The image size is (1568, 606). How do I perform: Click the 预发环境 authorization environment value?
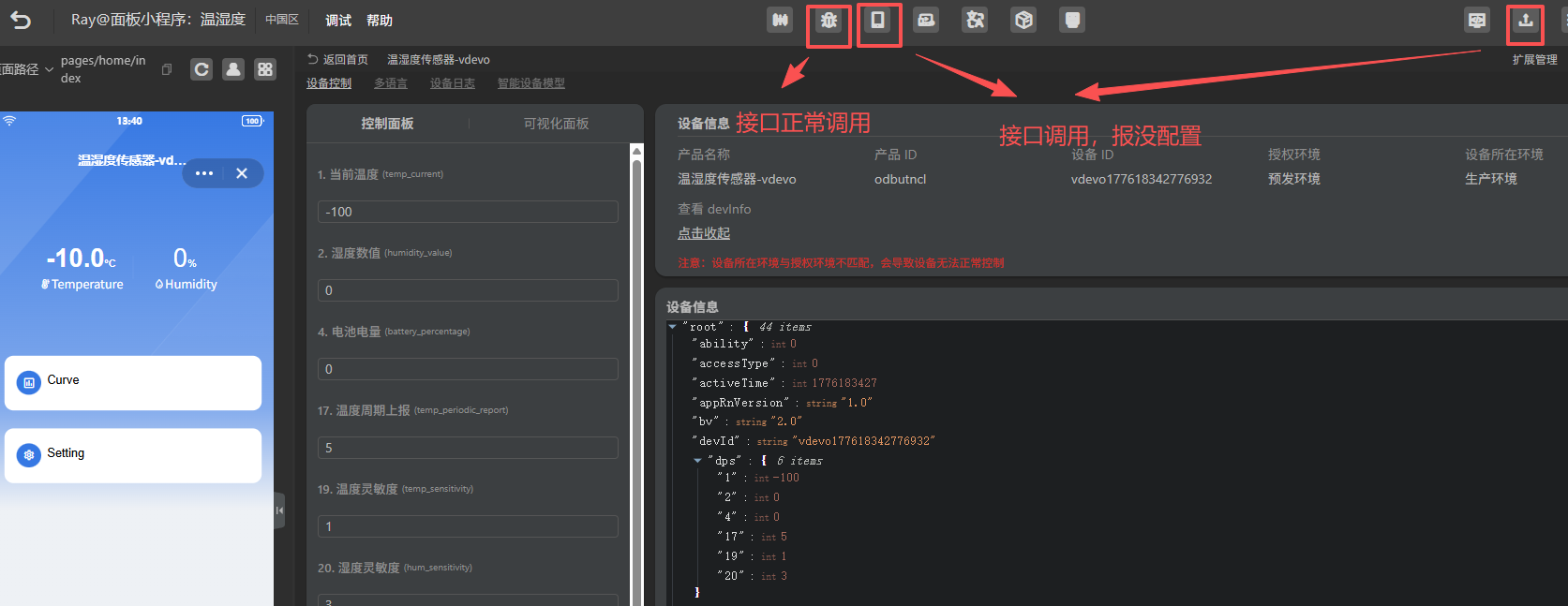tap(1294, 179)
